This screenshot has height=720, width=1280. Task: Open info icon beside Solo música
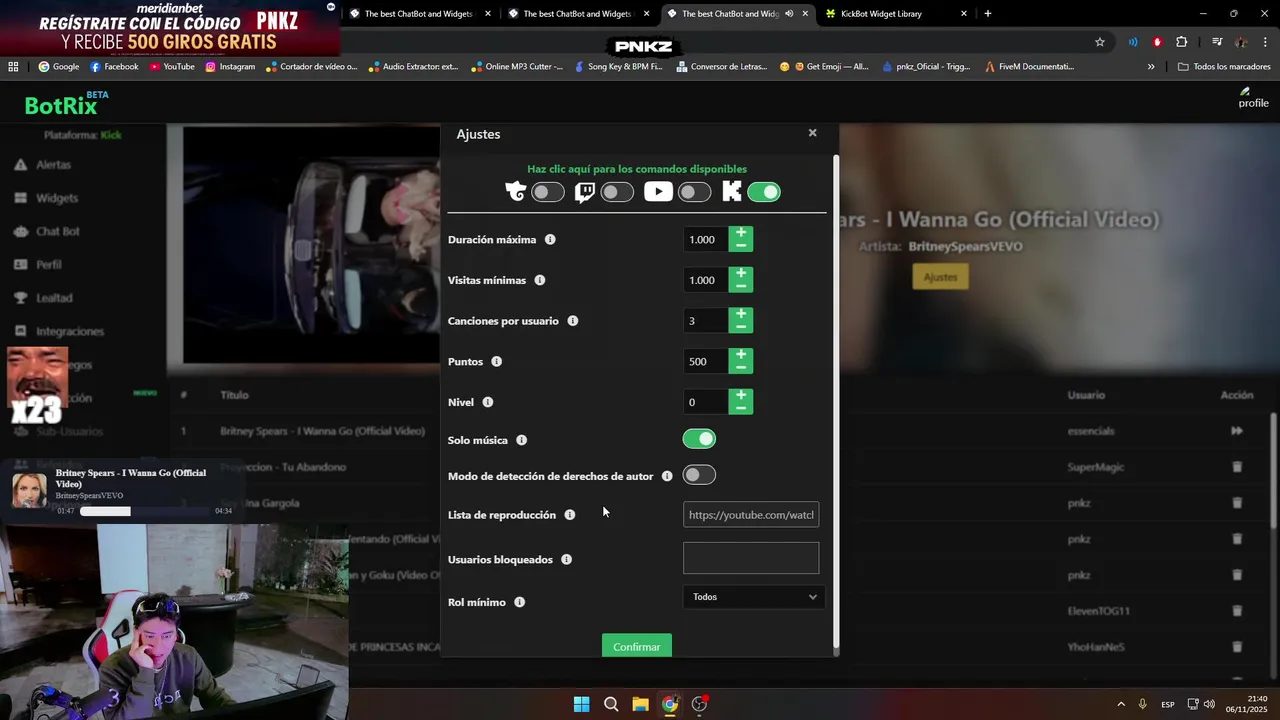(x=521, y=440)
